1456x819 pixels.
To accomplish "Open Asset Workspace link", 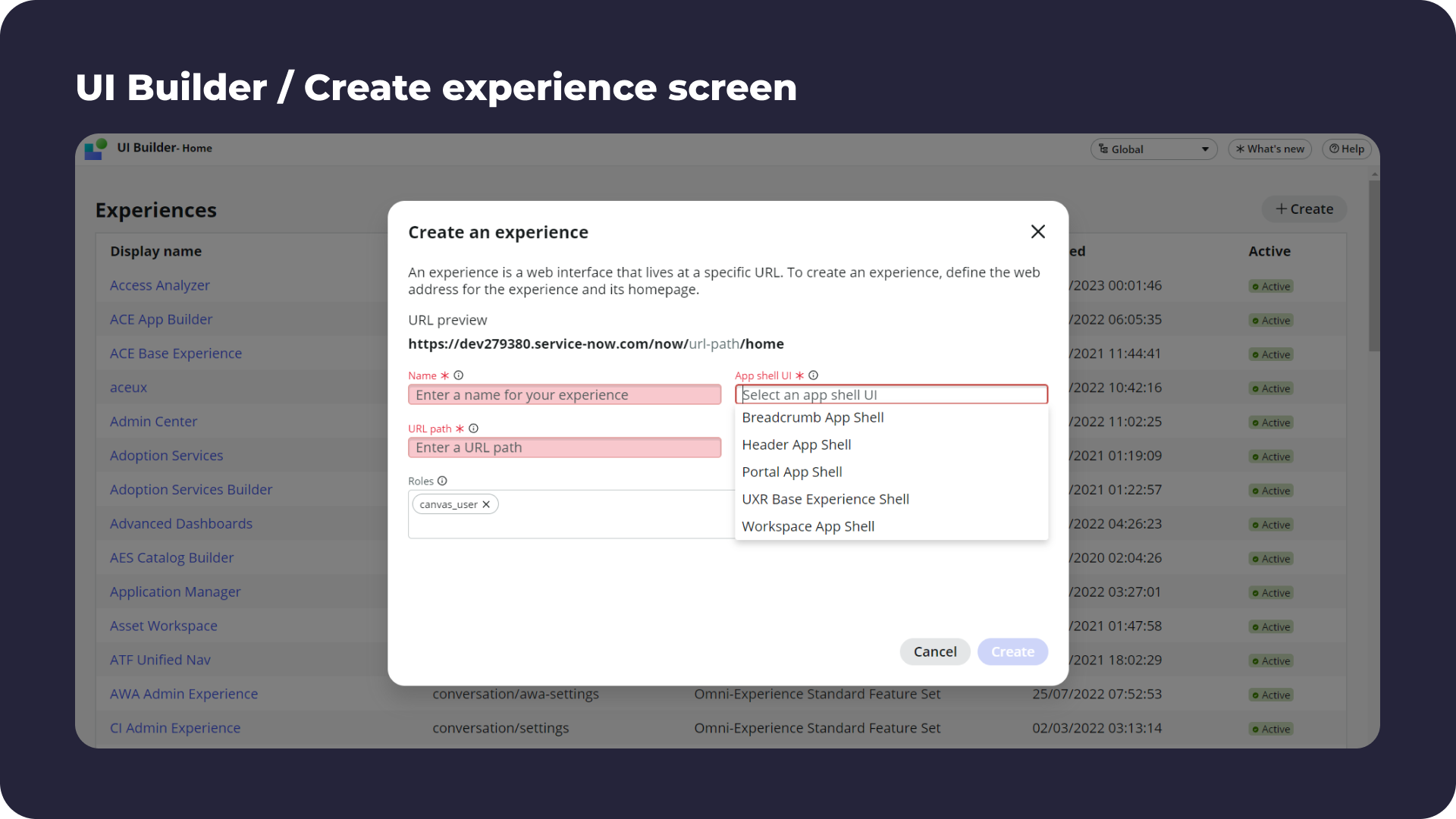I will click(164, 626).
